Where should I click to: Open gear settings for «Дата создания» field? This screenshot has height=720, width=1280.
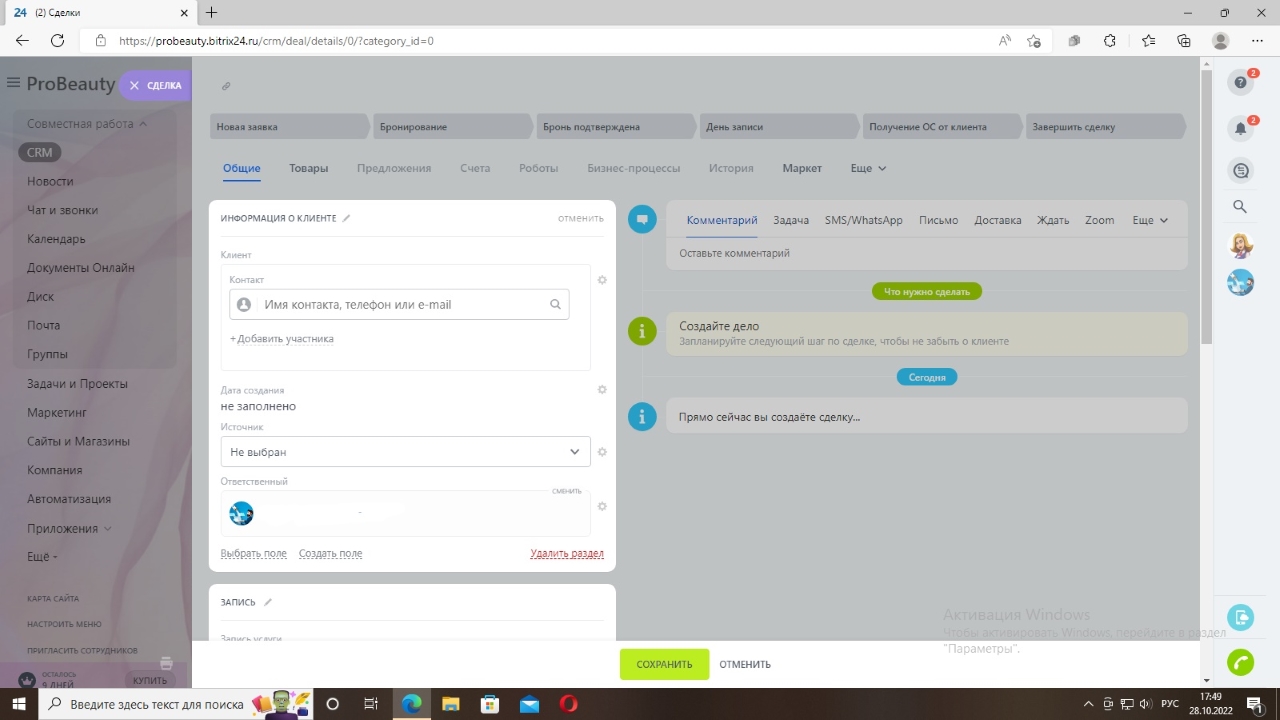pos(602,390)
